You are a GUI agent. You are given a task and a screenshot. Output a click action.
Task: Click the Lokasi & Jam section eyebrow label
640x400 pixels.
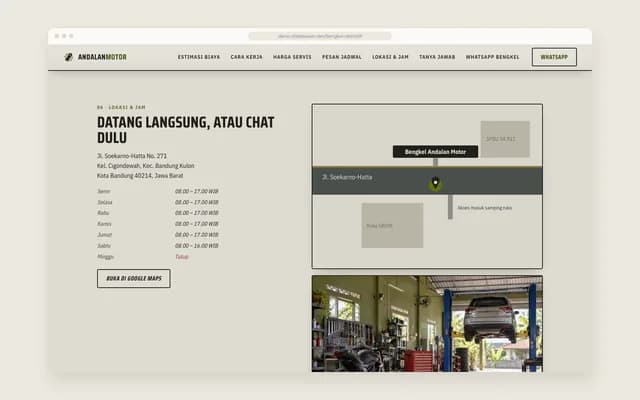click(121, 107)
